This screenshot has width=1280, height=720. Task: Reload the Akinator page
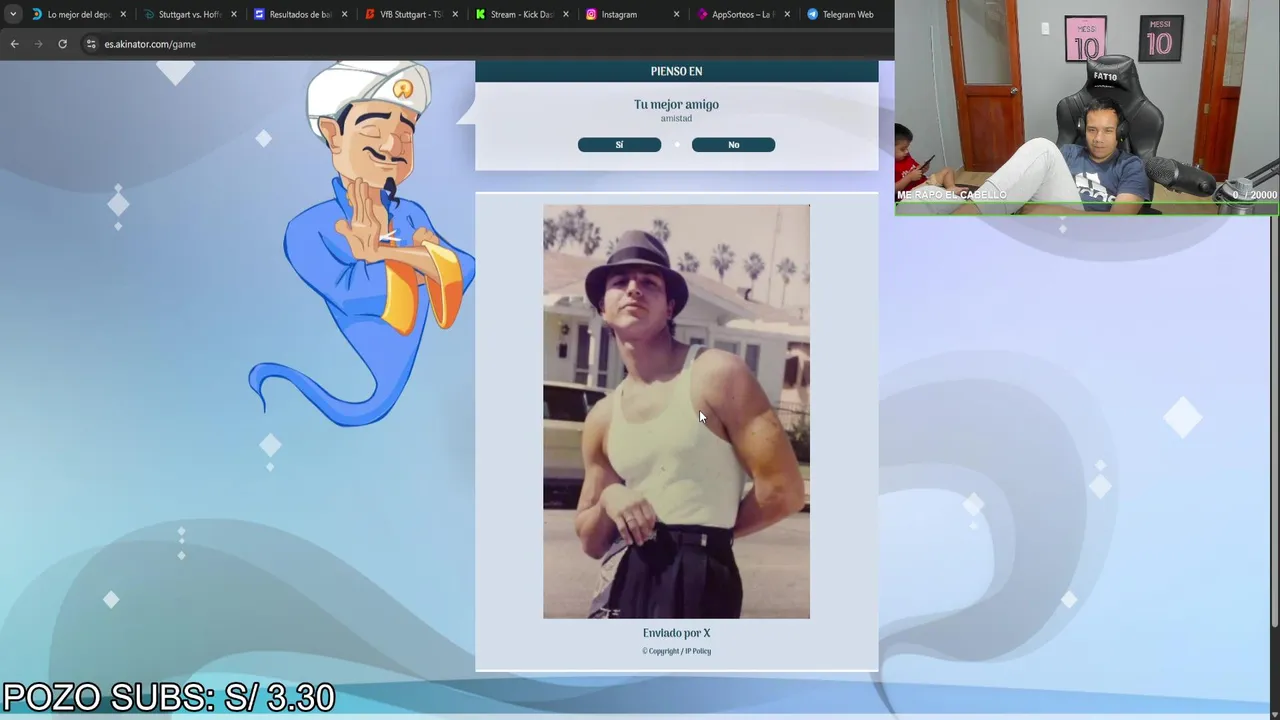62,44
